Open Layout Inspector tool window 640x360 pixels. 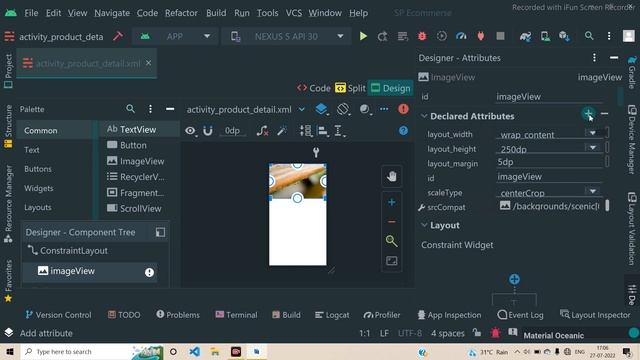coord(595,315)
